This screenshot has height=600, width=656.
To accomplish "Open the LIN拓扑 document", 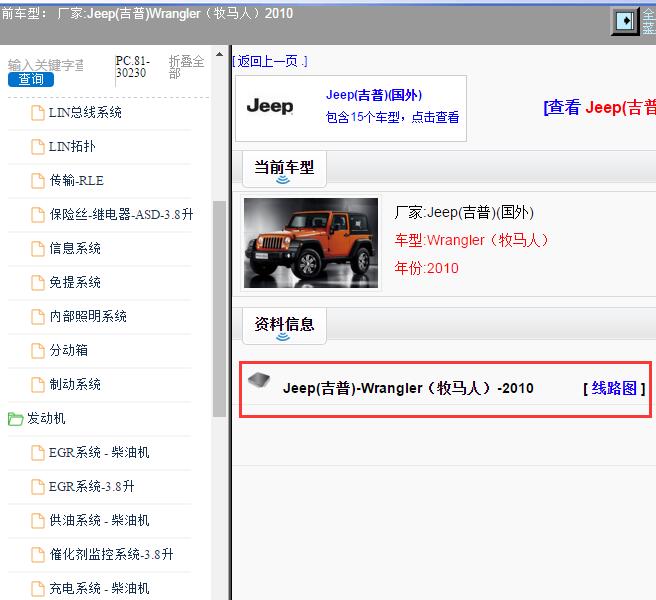I will (x=72, y=146).
